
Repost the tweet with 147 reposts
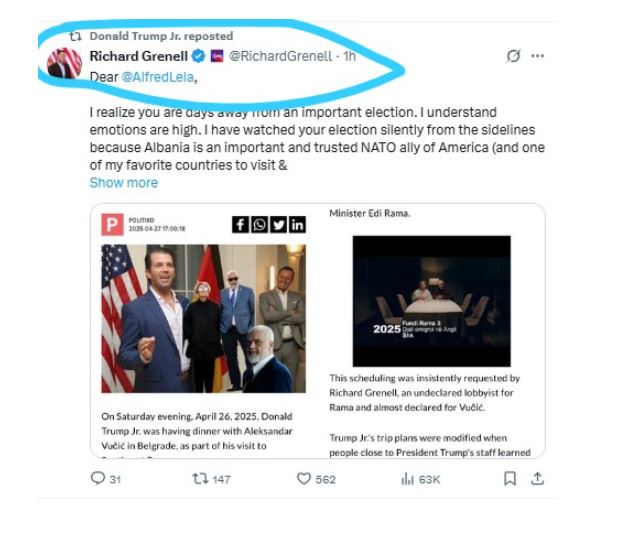click(x=199, y=479)
